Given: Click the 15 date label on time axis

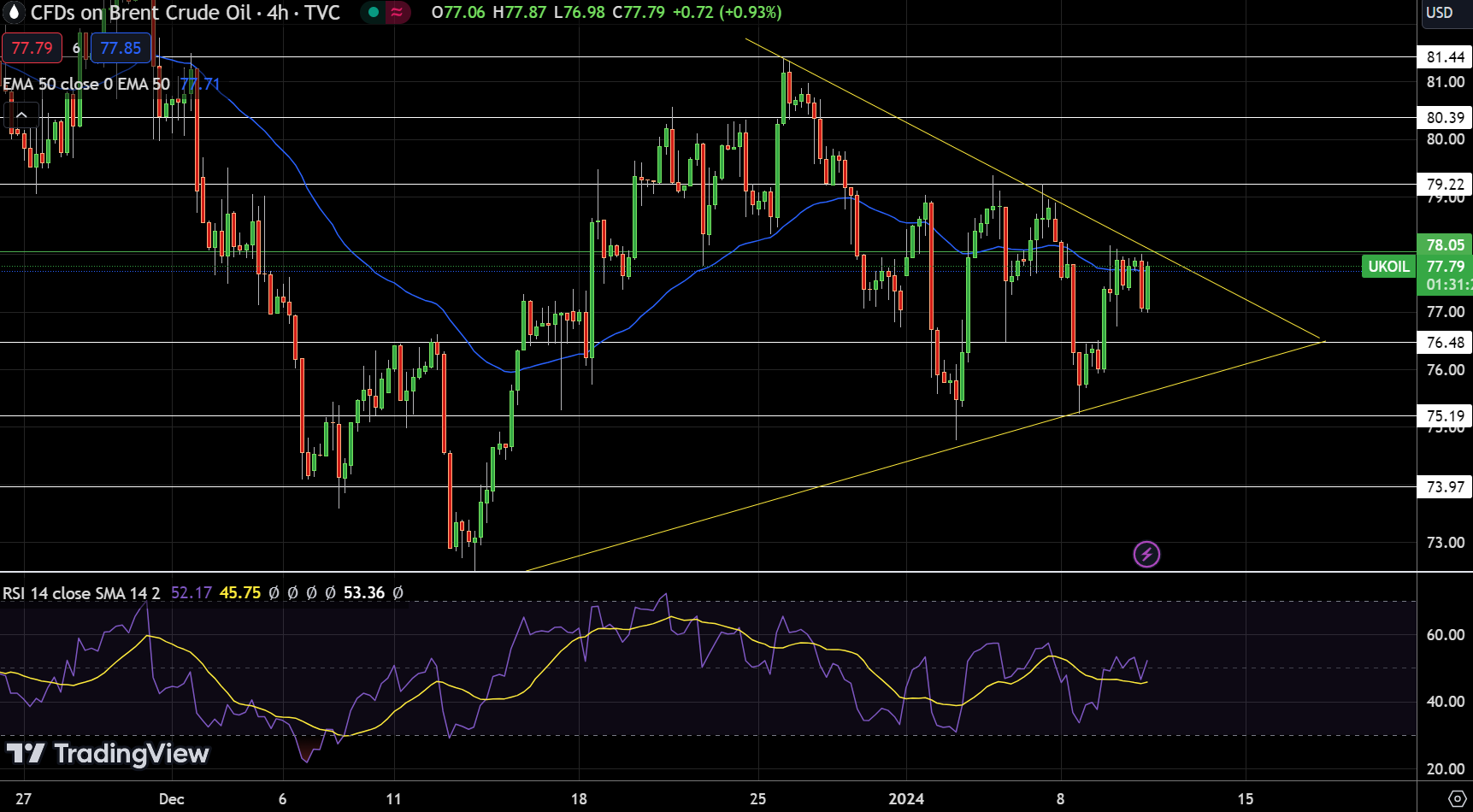Looking at the screenshot, I should 1246,798.
